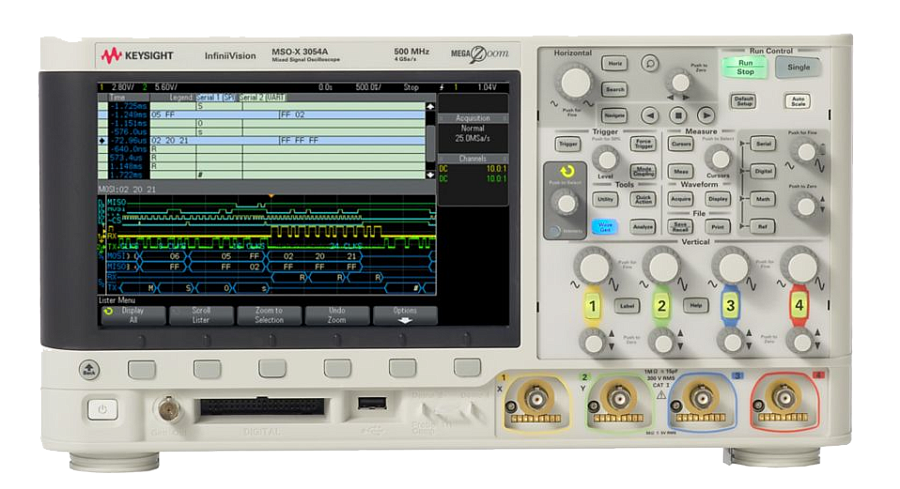Push the Save Recall key
Screen dimensions: 900x489
tap(681, 227)
